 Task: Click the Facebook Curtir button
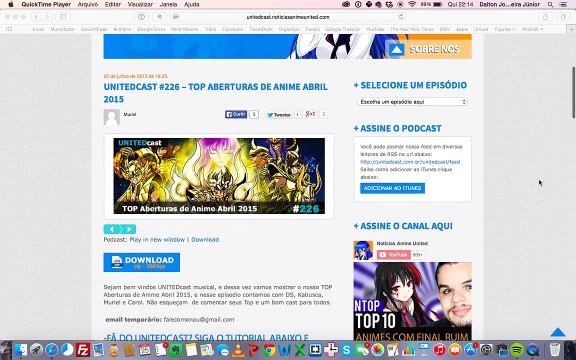(x=236, y=114)
